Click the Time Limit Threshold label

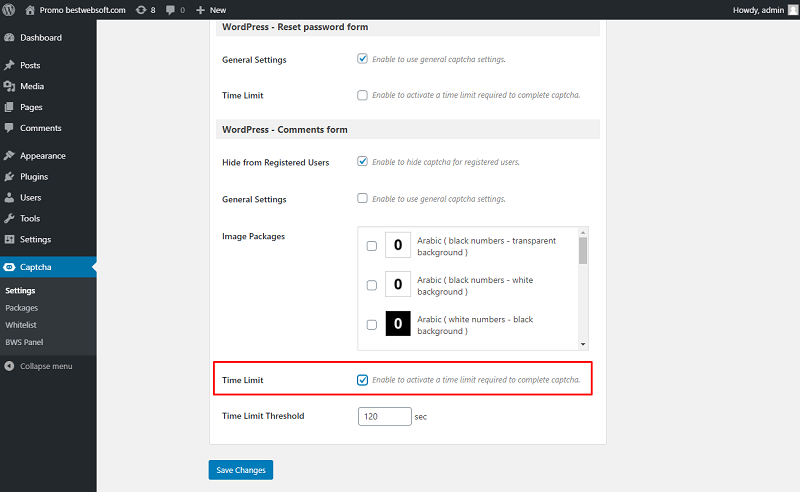pos(263,416)
